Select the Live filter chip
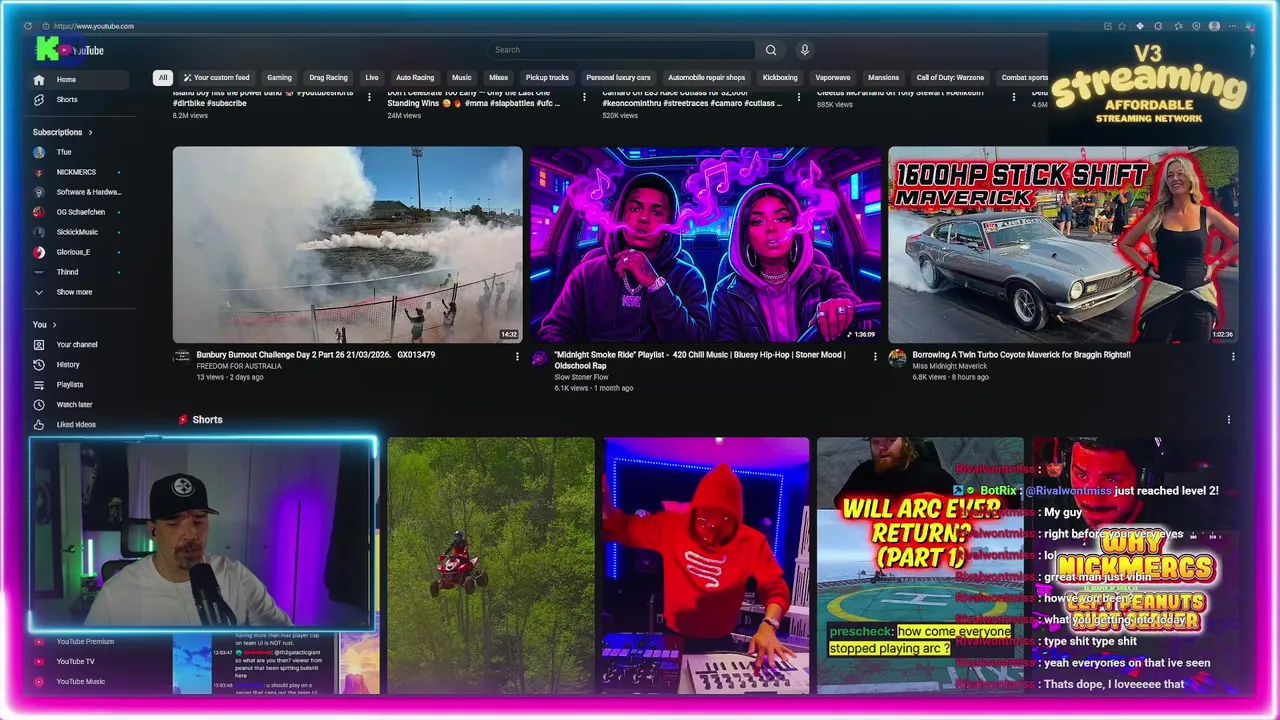The width and height of the screenshot is (1280, 720). point(372,78)
